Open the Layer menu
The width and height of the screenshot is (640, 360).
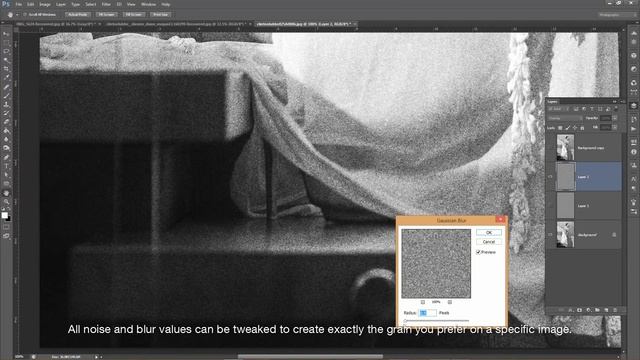point(61,4)
